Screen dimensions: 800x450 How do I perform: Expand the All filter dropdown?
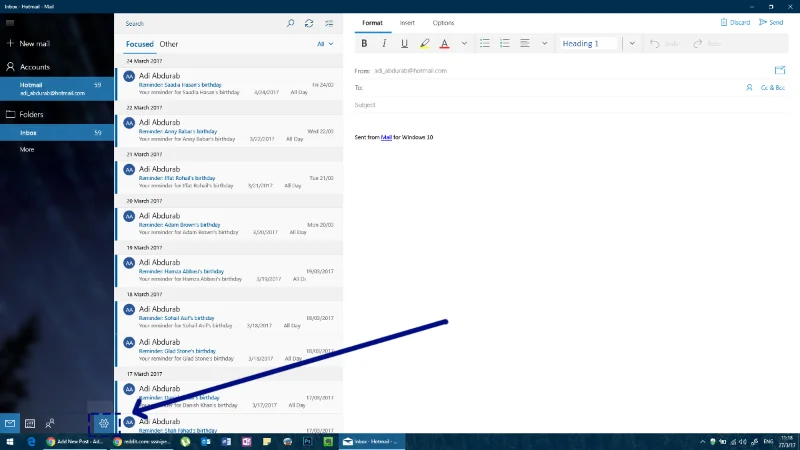tap(325, 44)
